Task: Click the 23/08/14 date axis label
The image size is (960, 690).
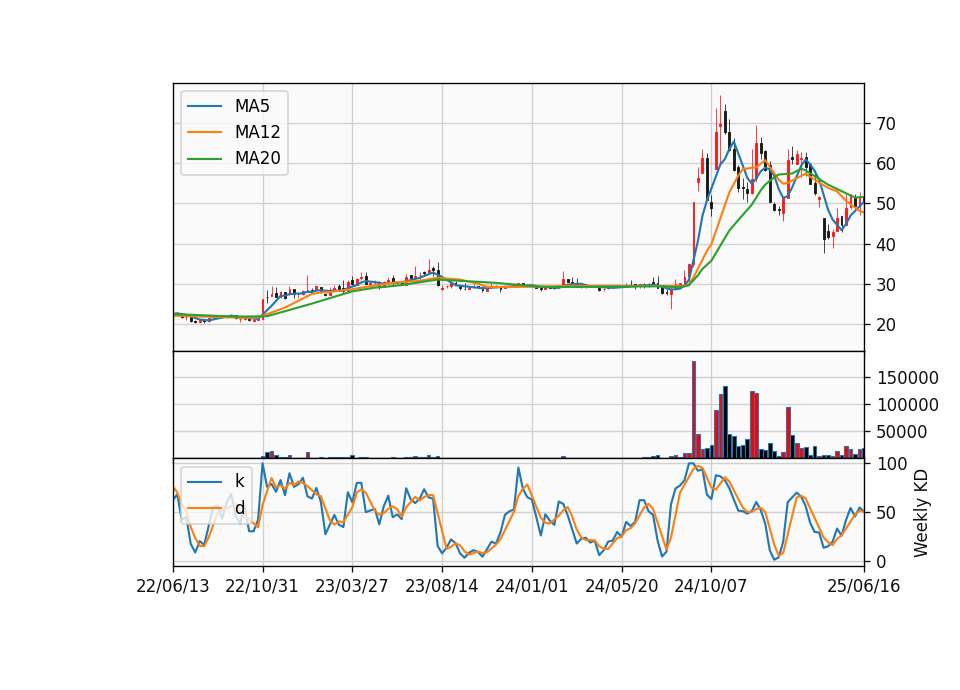Action: [441, 586]
